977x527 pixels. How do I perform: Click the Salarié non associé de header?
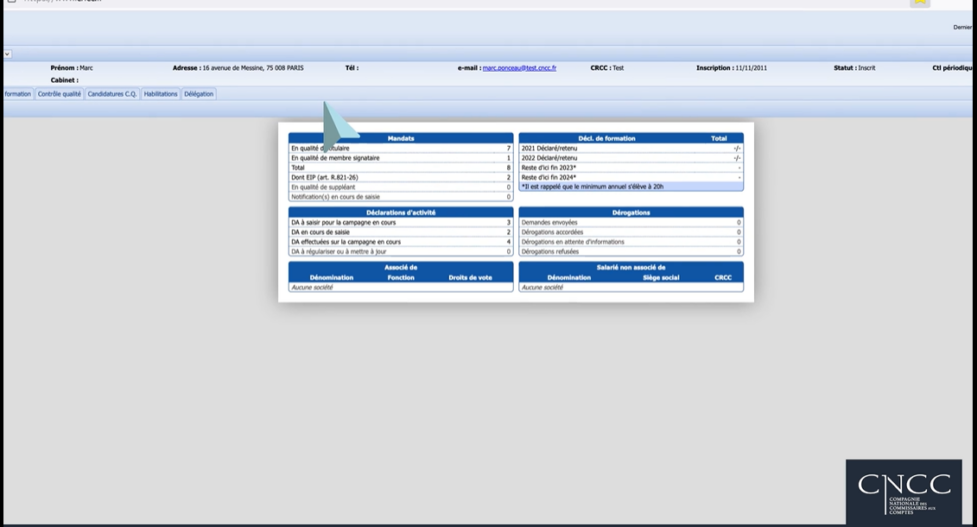tap(631, 267)
